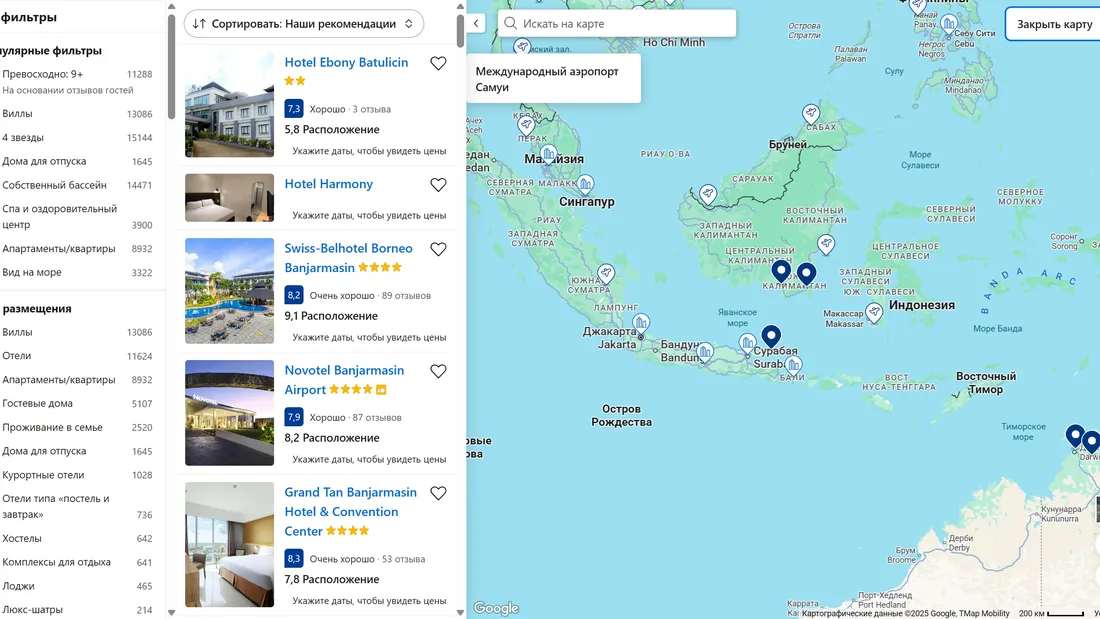Select the dark blue map pin above Surabaya

pyautogui.click(x=770, y=337)
